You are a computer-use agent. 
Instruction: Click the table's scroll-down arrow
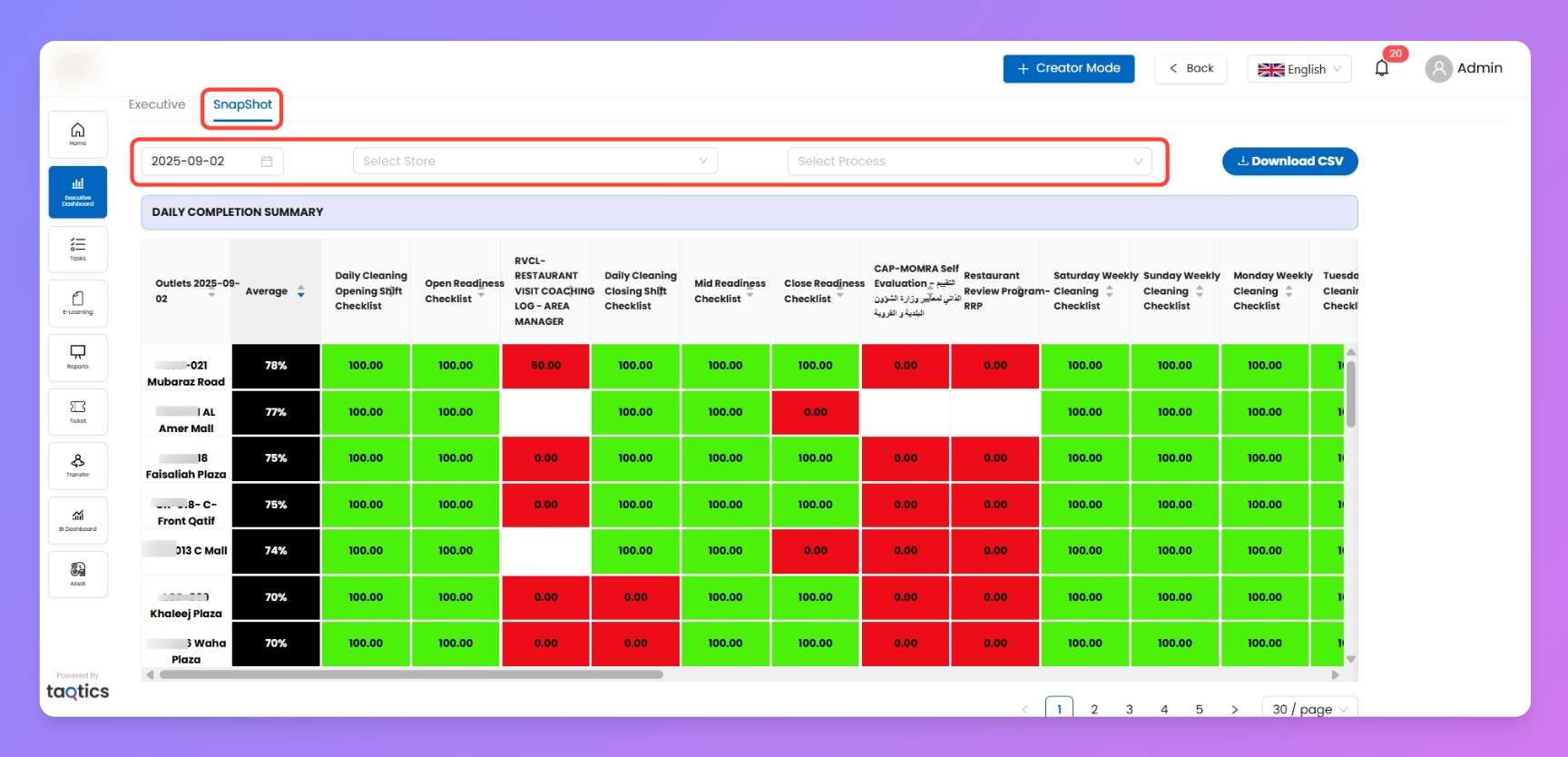1351,660
